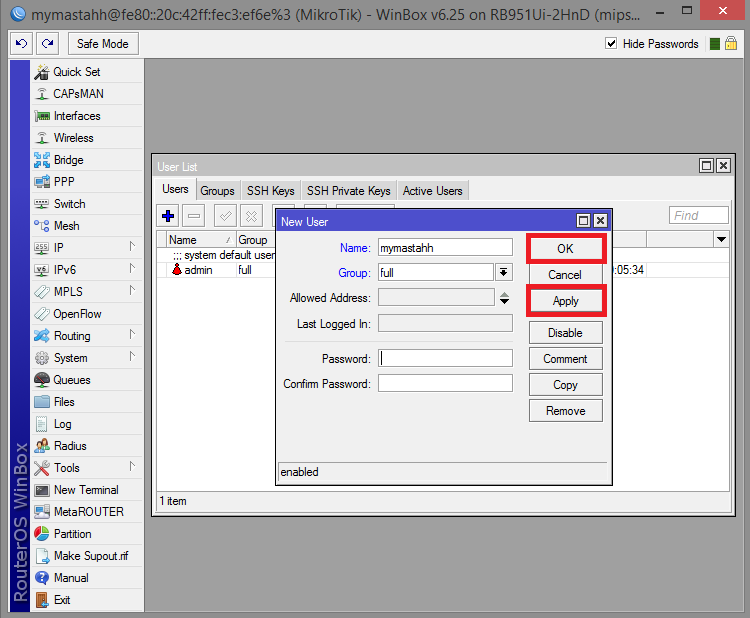Click Exit in sidebar
750x618 pixels.
pyautogui.click(x=88, y=600)
